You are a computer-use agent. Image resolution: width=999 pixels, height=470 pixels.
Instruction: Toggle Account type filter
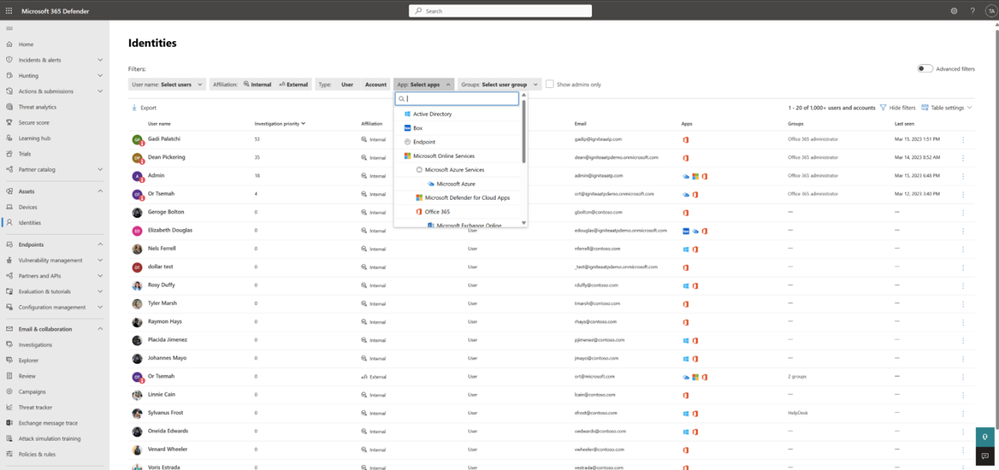375,84
